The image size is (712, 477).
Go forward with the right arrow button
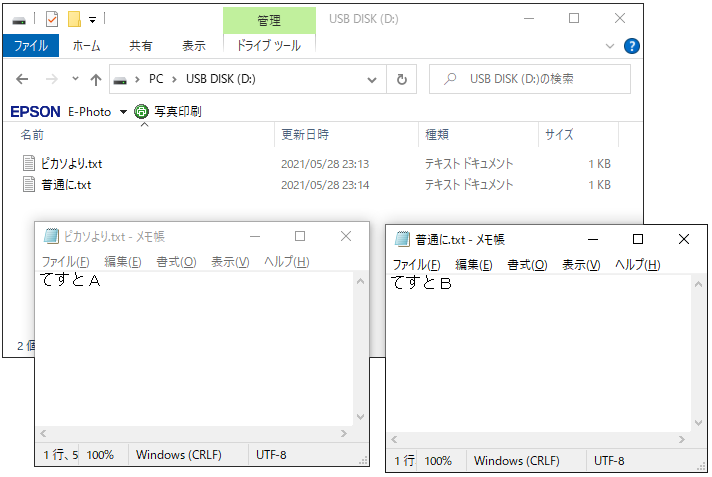pos(52,79)
